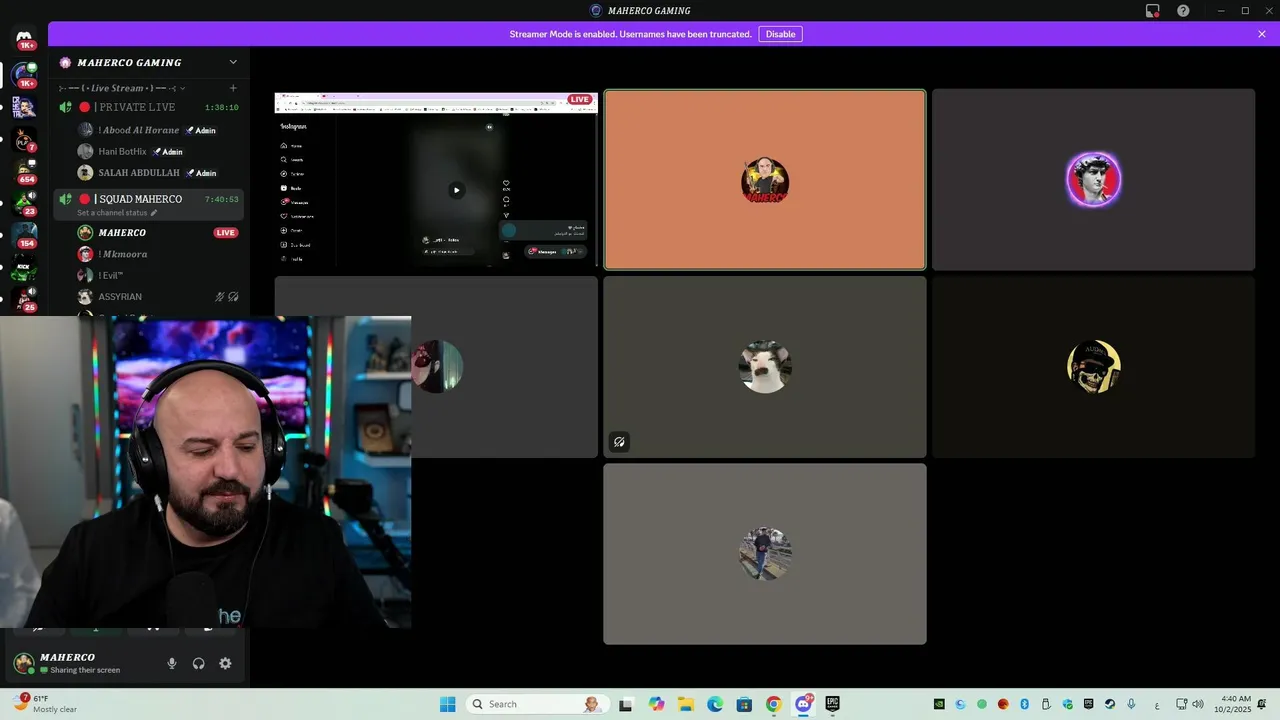Open Epic Games Launcher from taskbar
Viewport: 1280px width, 720px height.
(832, 704)
